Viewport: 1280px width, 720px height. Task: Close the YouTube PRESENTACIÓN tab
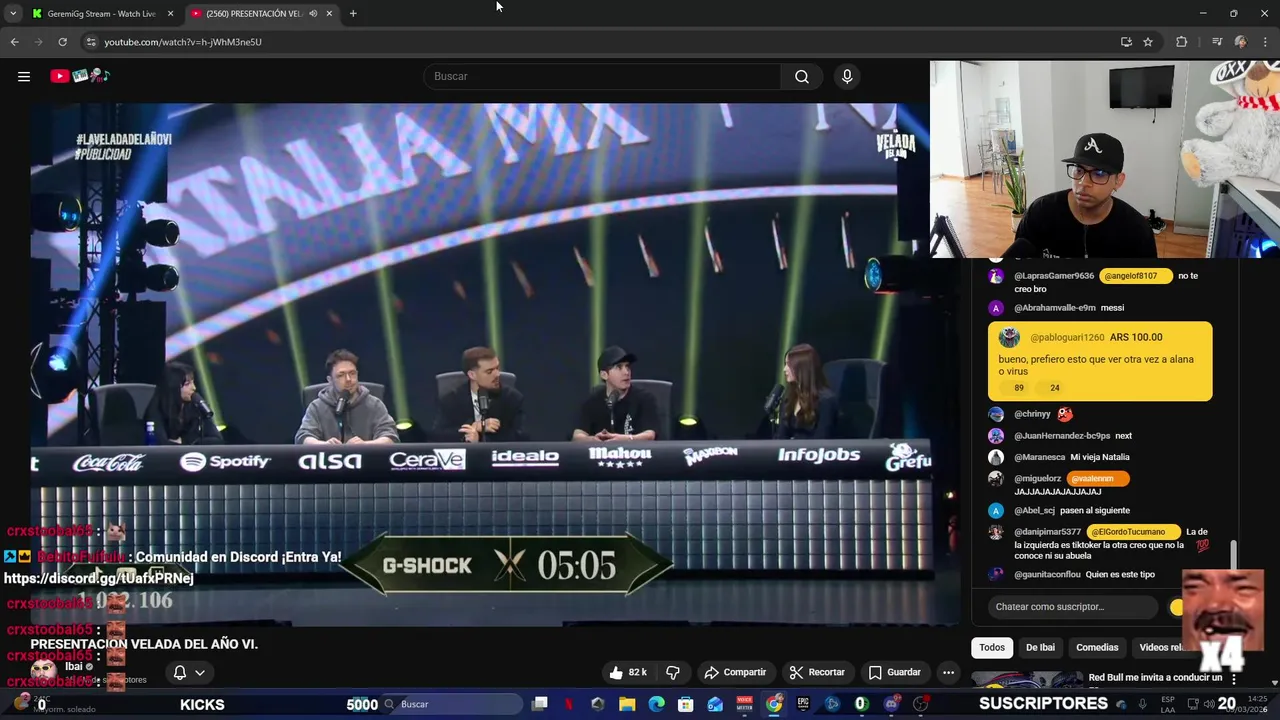[x=329, y=14]
